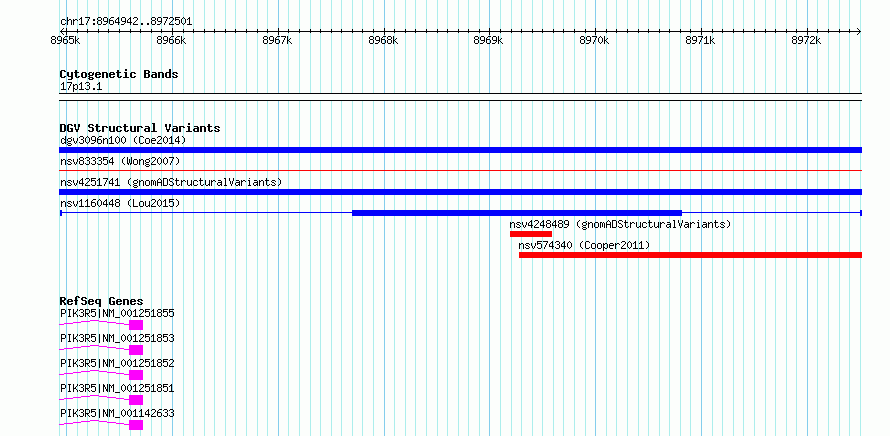The width and height of the screenshot is (890, 436).
Task: Open PIK3R5|NM_001251853 transcript label
Action: point(117,338)
